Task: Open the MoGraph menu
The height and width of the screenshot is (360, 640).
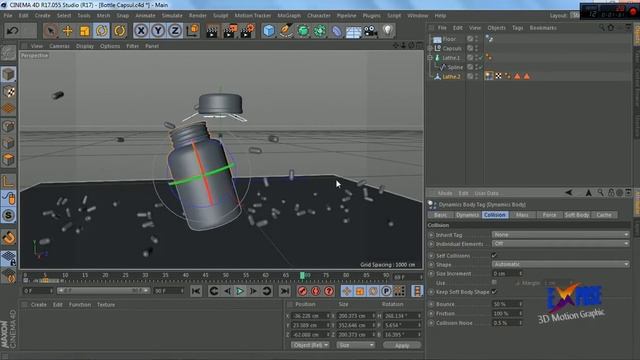Action: click(x=289, y=16)
